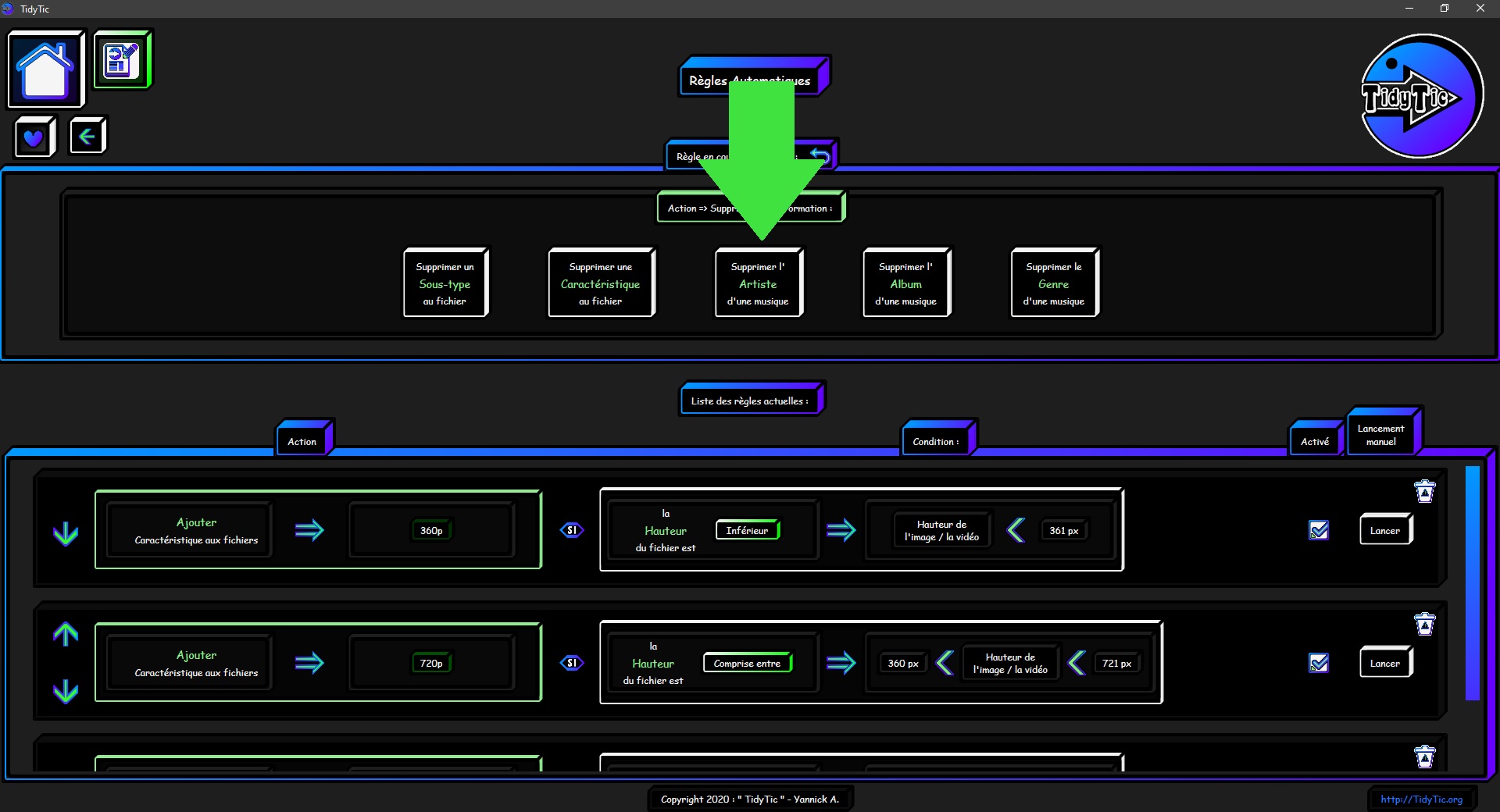
Task: Click the action arrow in the 360p rule
Action: [309, 530]
